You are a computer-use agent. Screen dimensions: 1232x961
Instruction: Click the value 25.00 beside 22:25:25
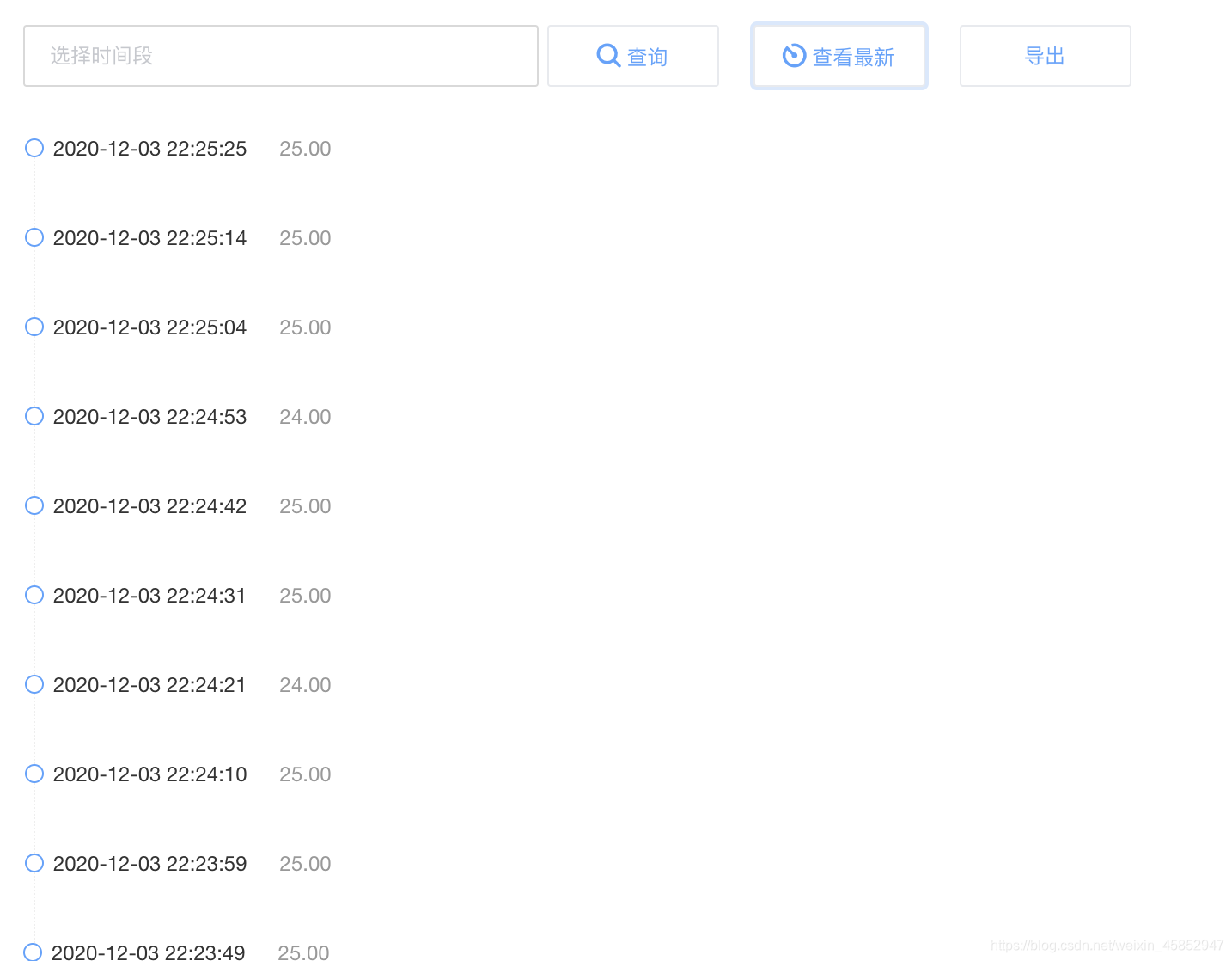click(x=305, y=148)
